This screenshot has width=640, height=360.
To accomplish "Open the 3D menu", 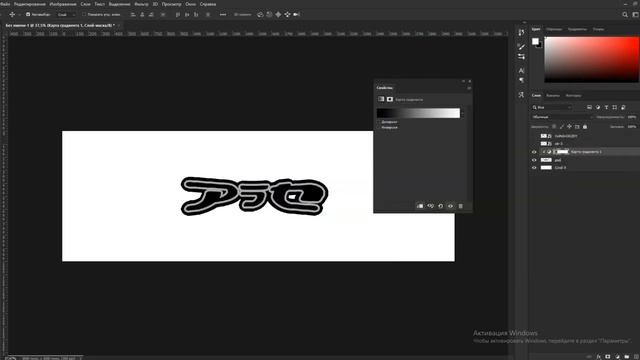I will click(155, 4).
